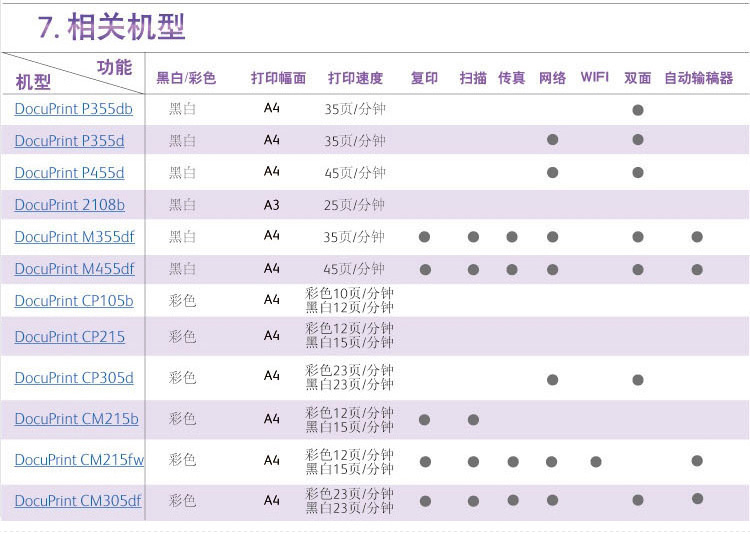Click the 机型 header label
This screenshot has height=542, width=750.
33,82
